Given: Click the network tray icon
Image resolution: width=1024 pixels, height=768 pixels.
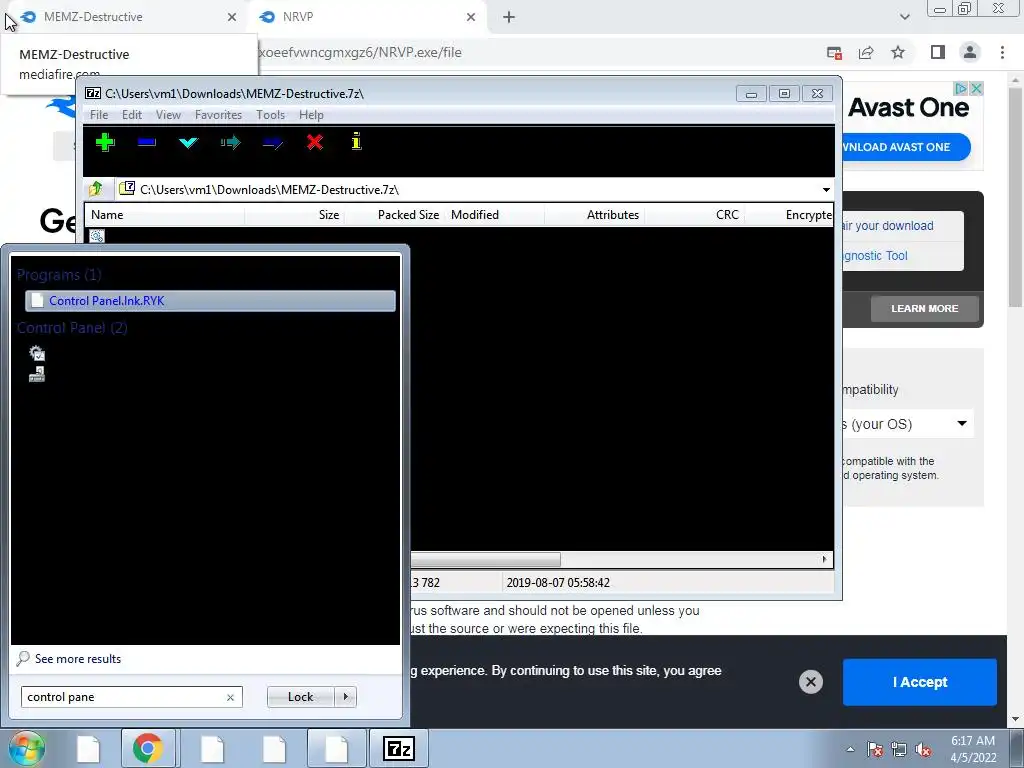Looking at the screenshot, I should tap(899, 750).
